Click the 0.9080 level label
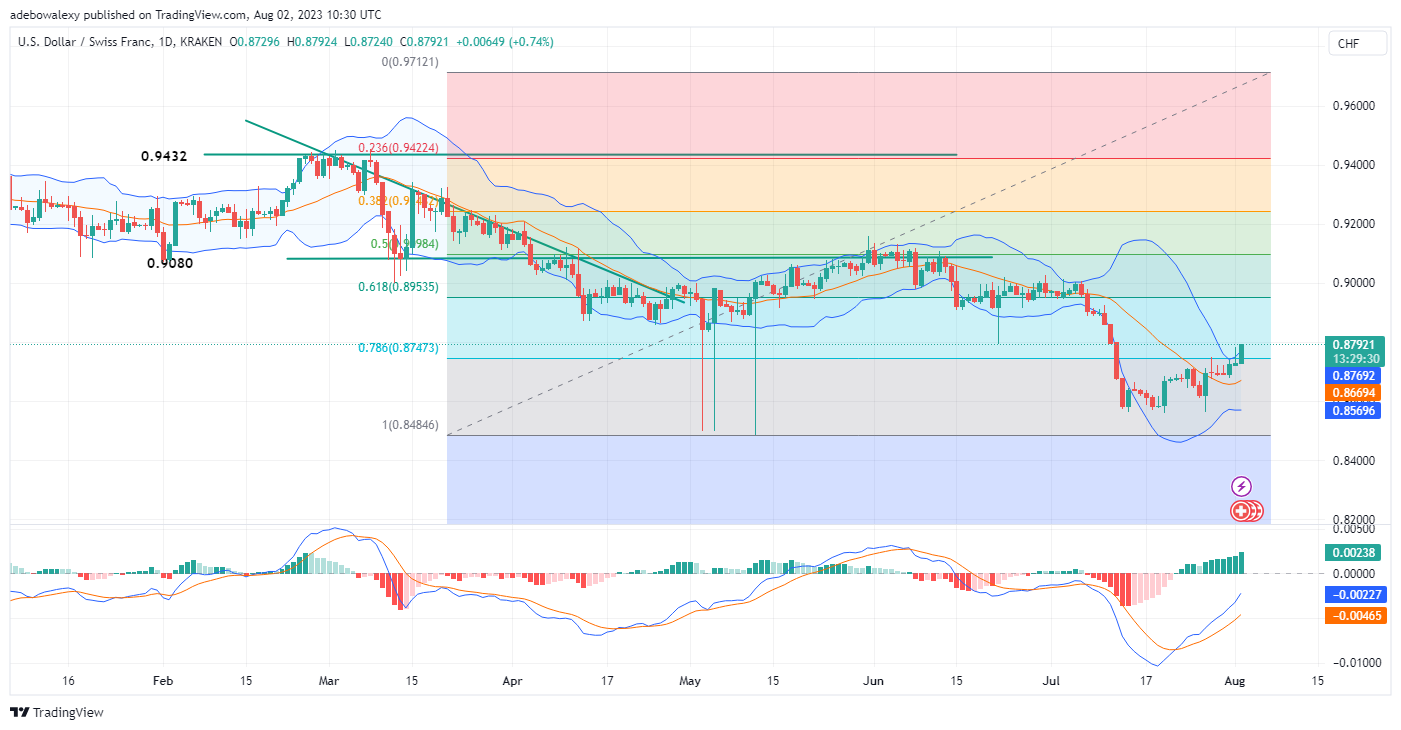This screenshot has width=1401, height=730. tap(172, 263)
